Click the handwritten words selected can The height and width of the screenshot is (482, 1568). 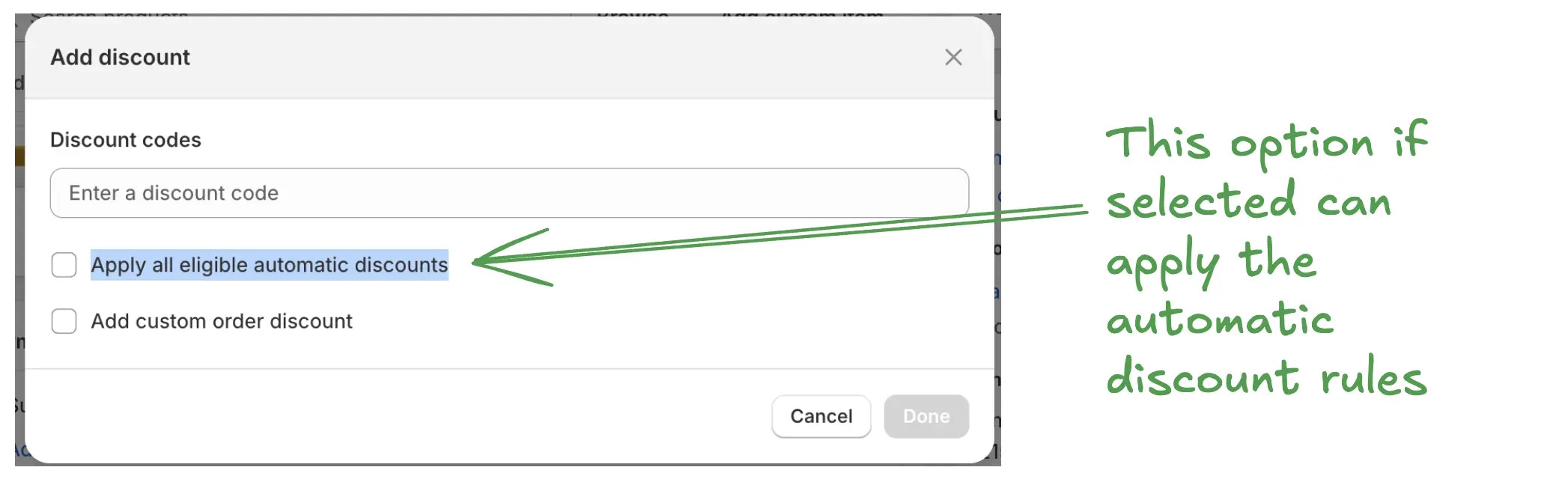coord(1248,201)
